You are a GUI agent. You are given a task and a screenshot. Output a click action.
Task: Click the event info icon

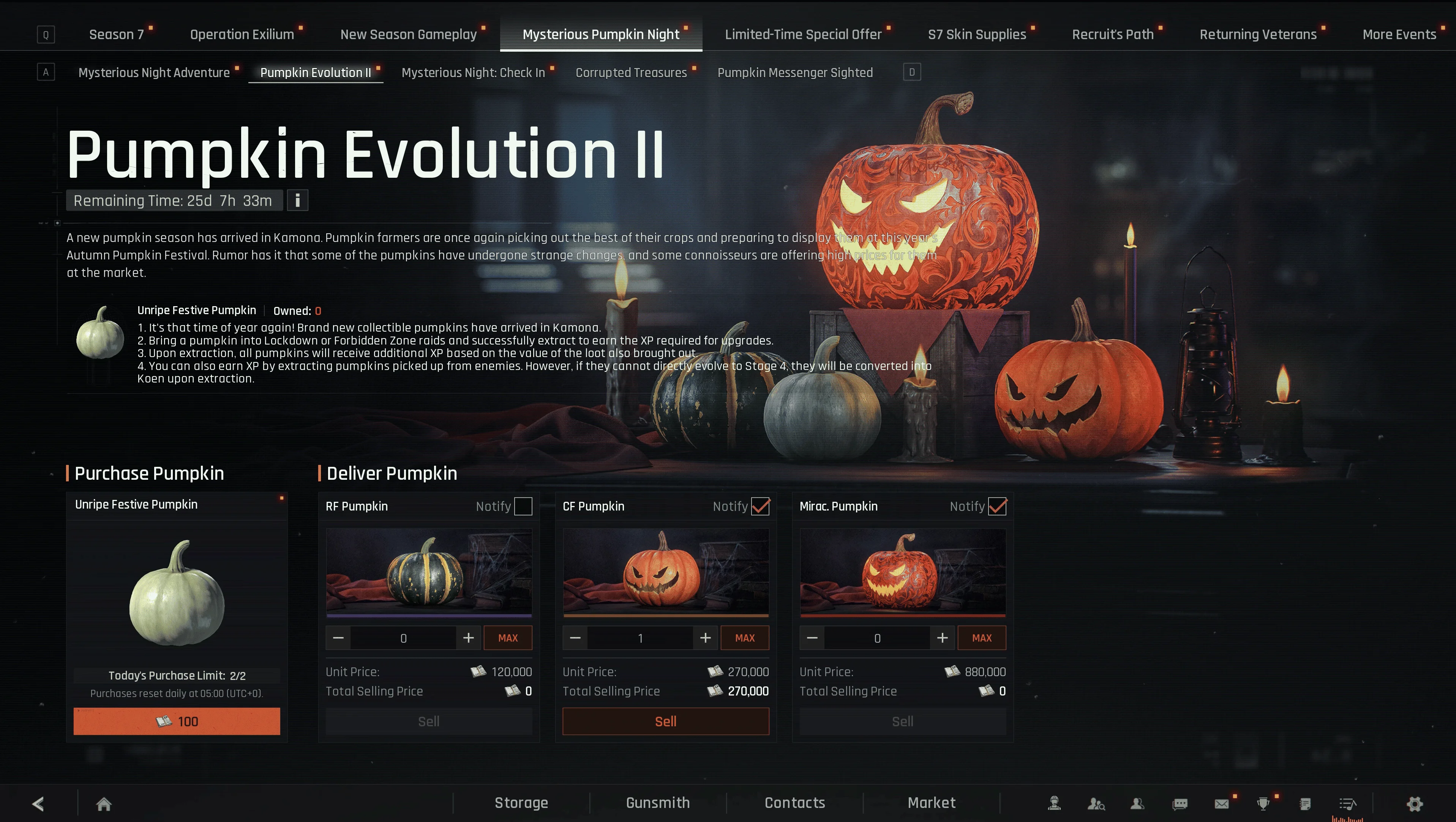pos(297,200)
